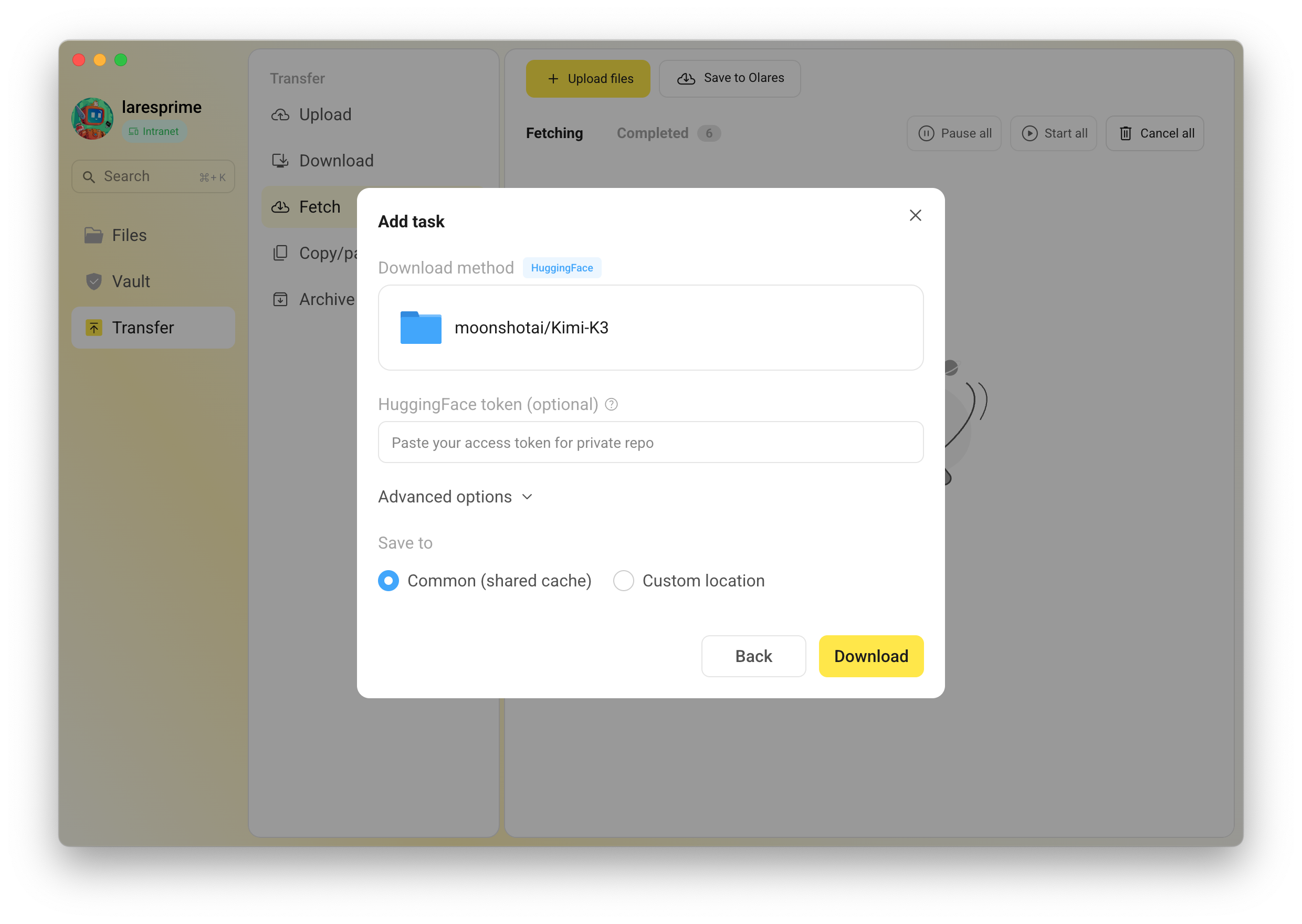The height and width of the screenshot is (924, 1302).
Task: Click the laresprime user avatar
Action: click(92, 118)
